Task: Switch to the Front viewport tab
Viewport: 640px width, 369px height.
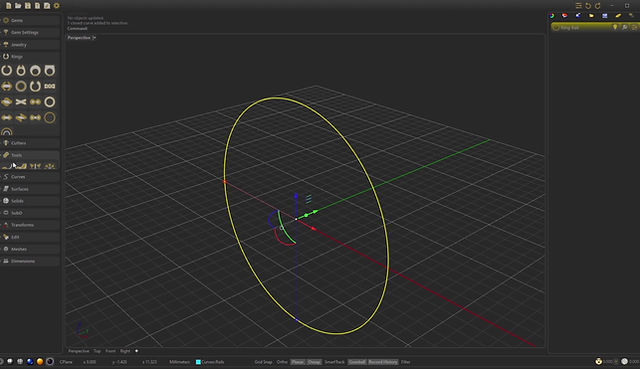Action: (x=111, y=351)
